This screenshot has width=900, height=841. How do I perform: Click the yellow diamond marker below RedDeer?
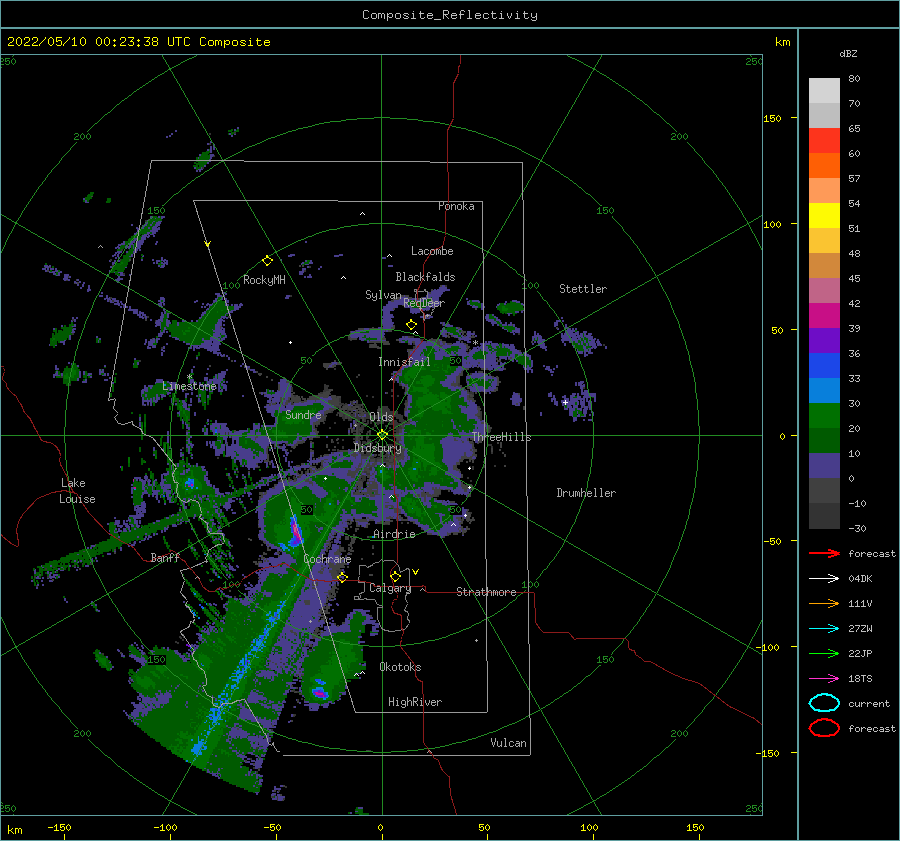point(411,325)
